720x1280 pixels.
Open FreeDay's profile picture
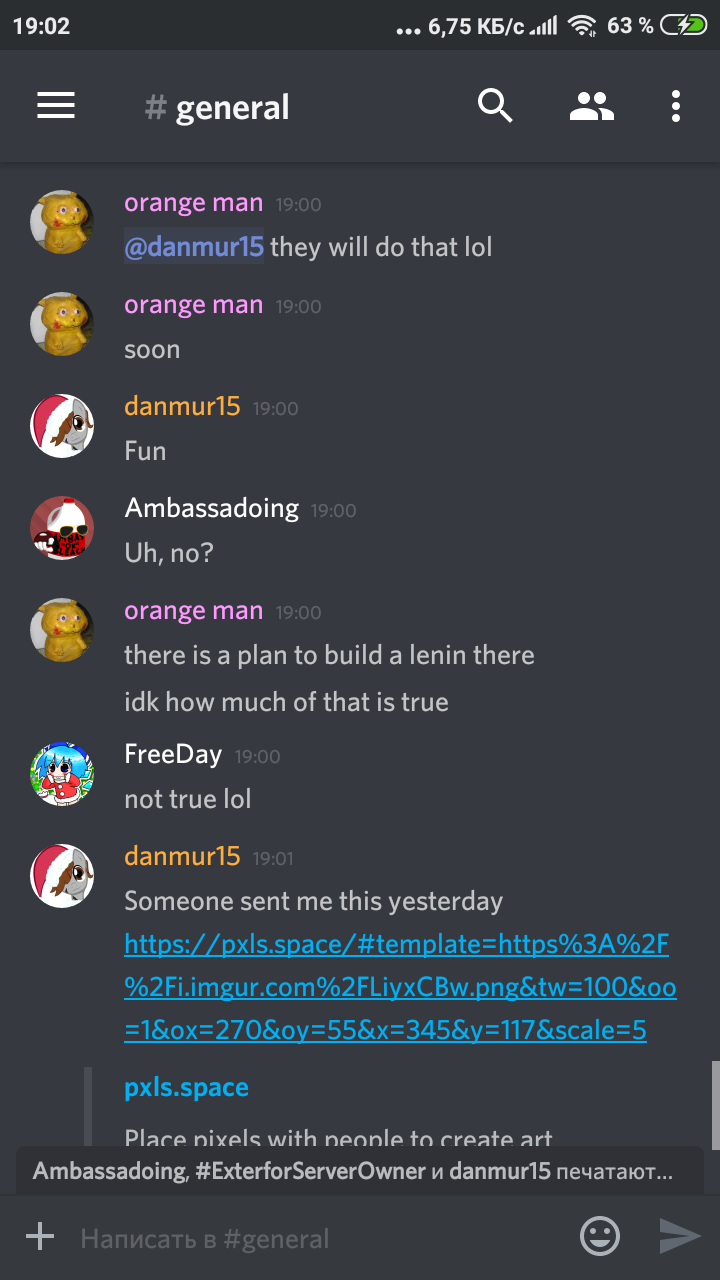(62, 774)
